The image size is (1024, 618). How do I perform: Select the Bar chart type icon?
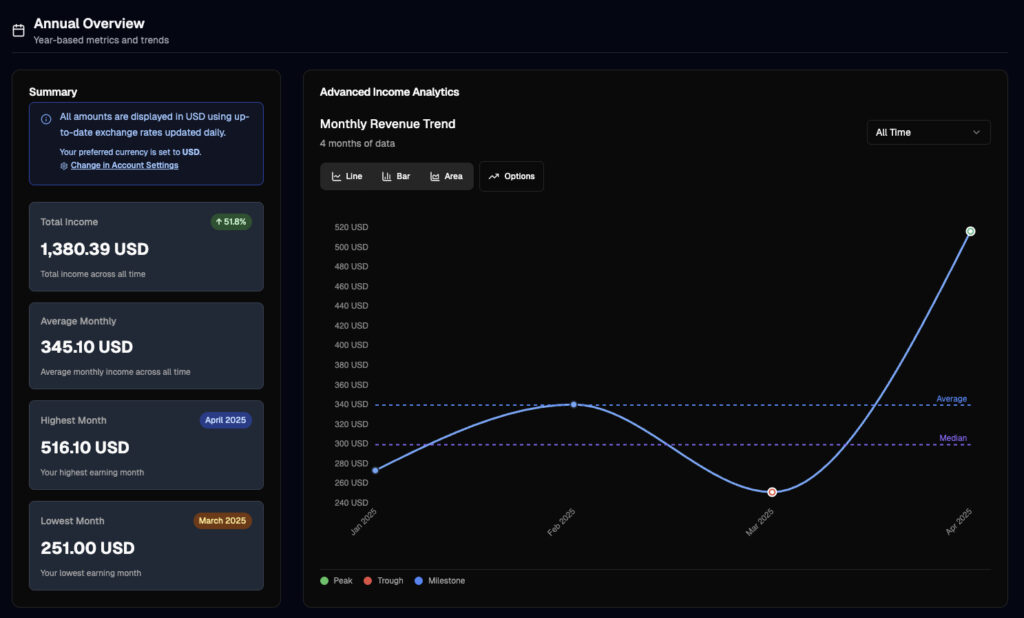click(387, 176)
